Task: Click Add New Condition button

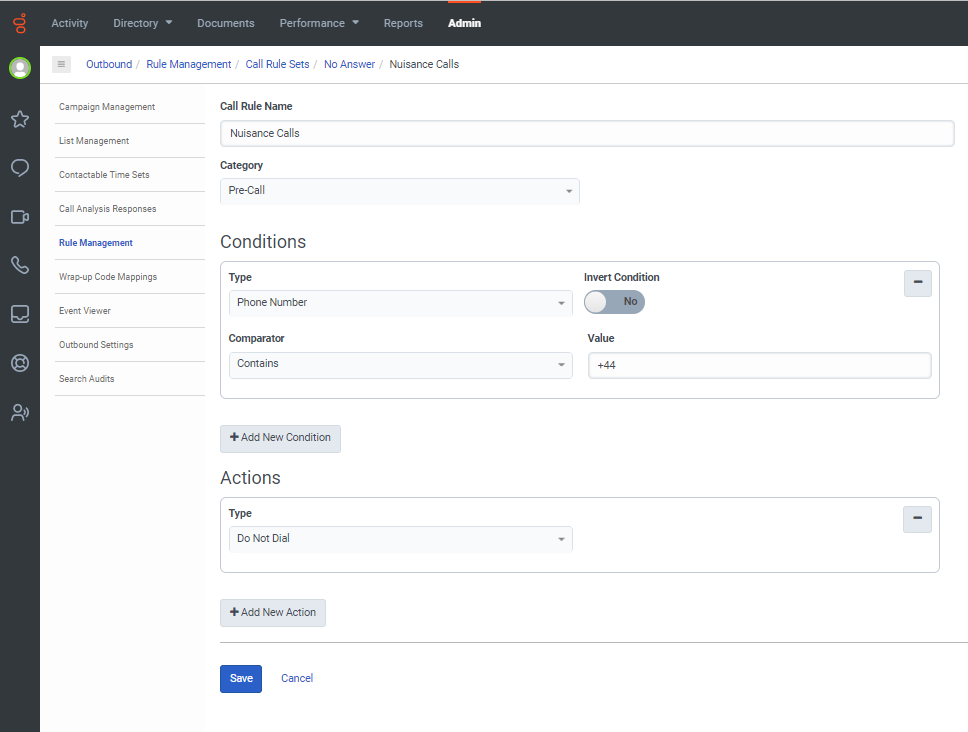Action: coord(280,438)
